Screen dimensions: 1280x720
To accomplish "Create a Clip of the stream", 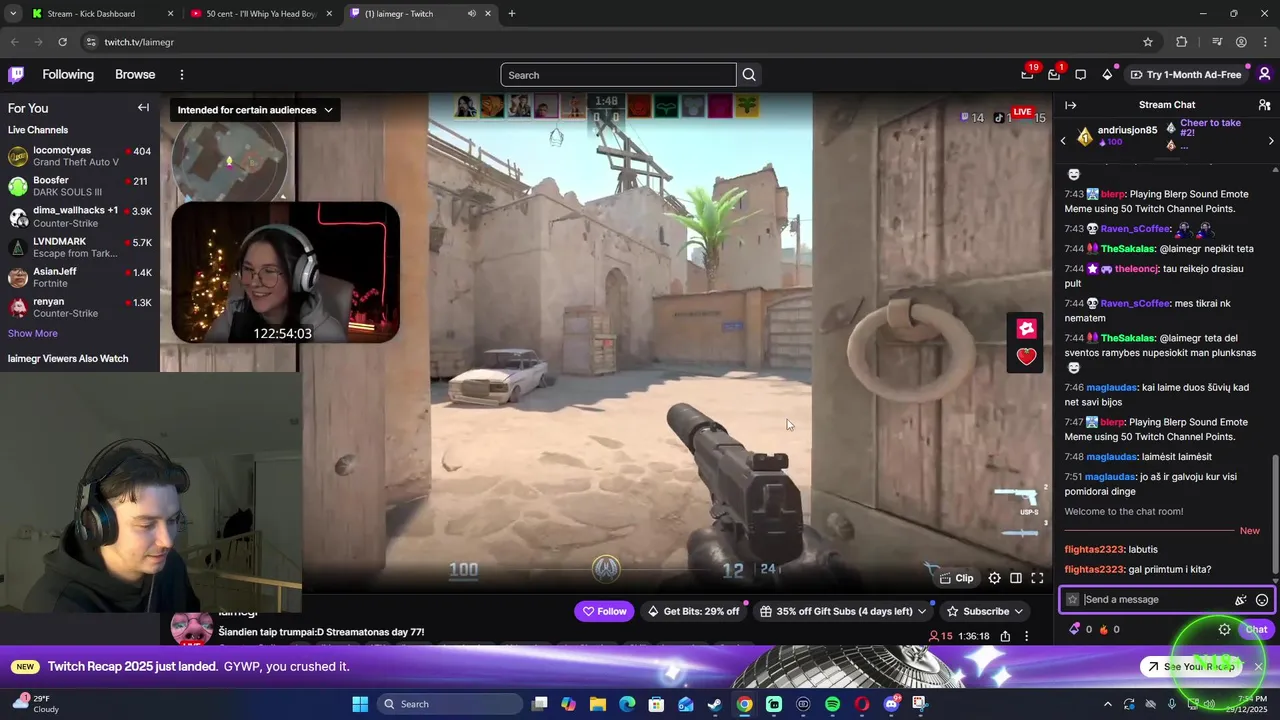I will coord(957,578).
